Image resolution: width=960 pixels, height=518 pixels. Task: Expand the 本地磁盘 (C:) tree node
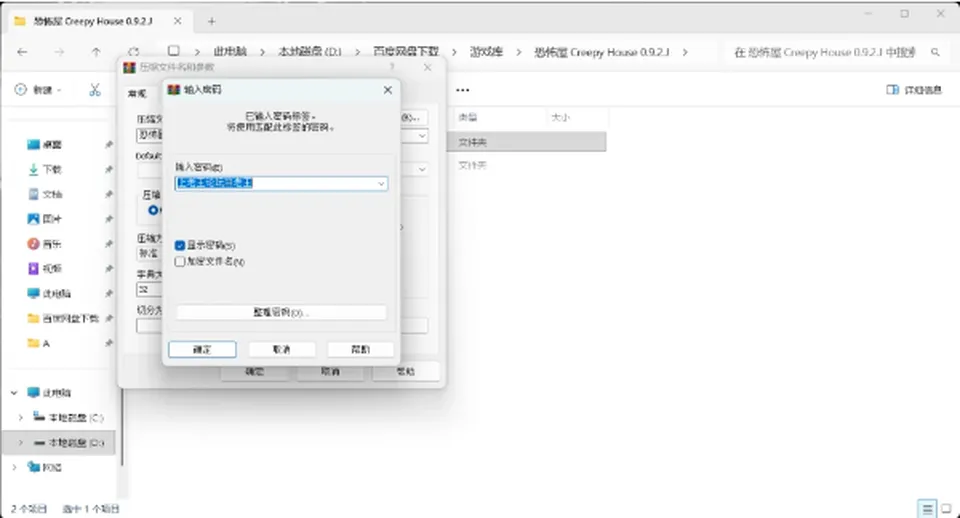[x=20, y=418]
